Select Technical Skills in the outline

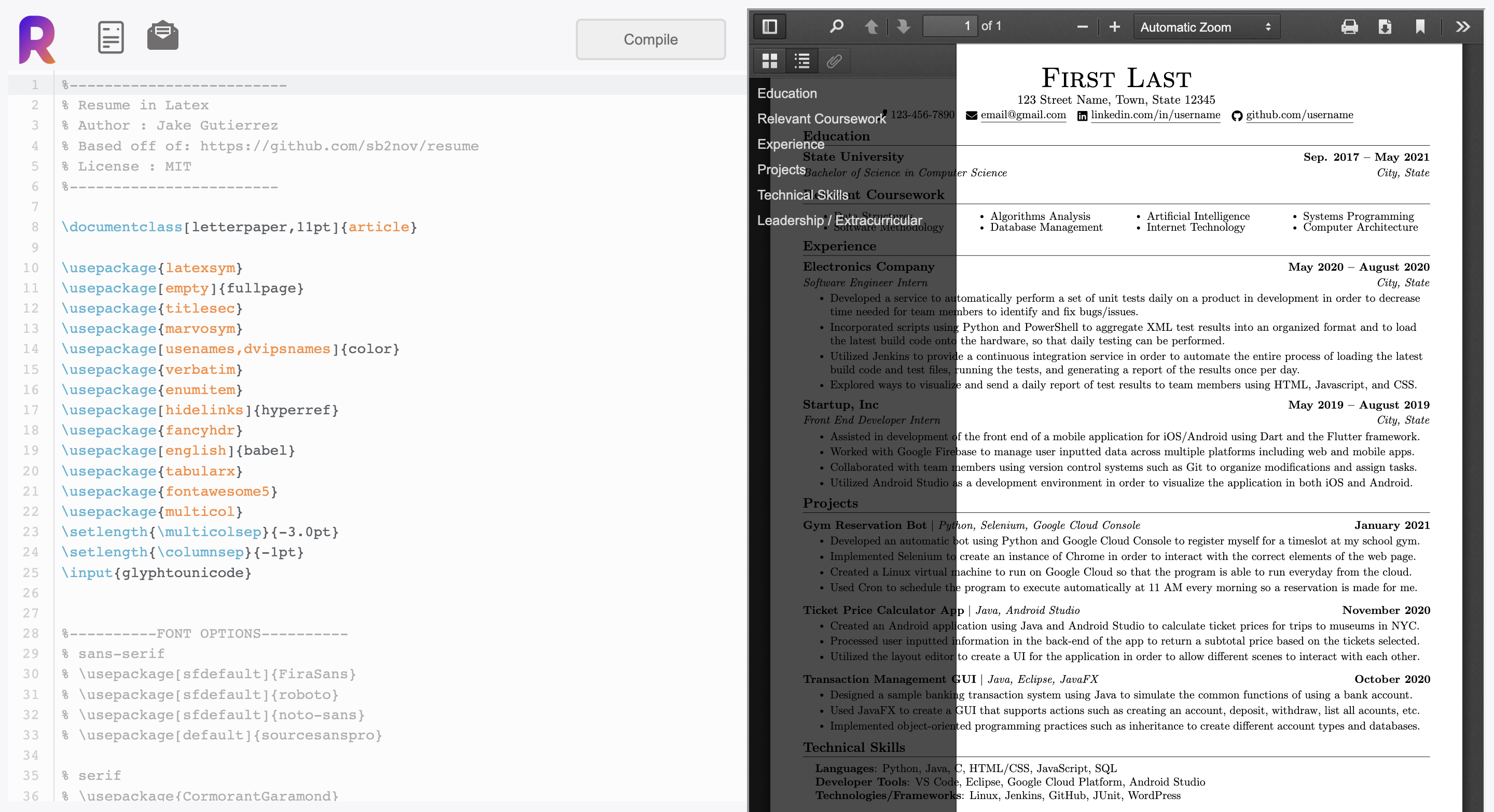tap(802, 195)
